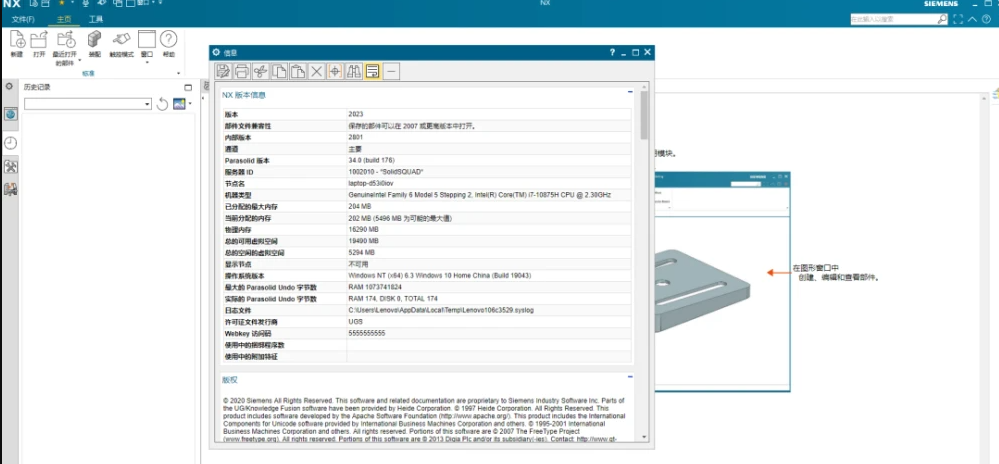The image size is (999, 464).
Task: Click the command search input field
Action: pyautogui.click(x=890, y=18)
